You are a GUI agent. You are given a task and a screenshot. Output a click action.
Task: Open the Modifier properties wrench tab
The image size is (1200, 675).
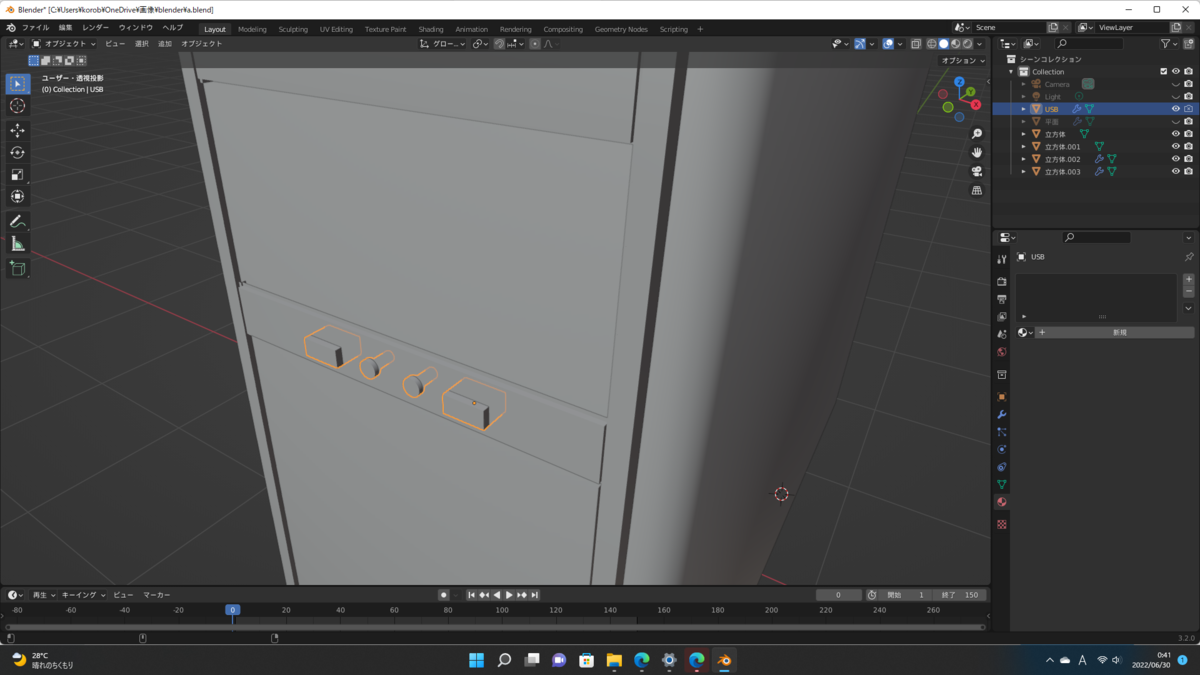pos(1002,414)
